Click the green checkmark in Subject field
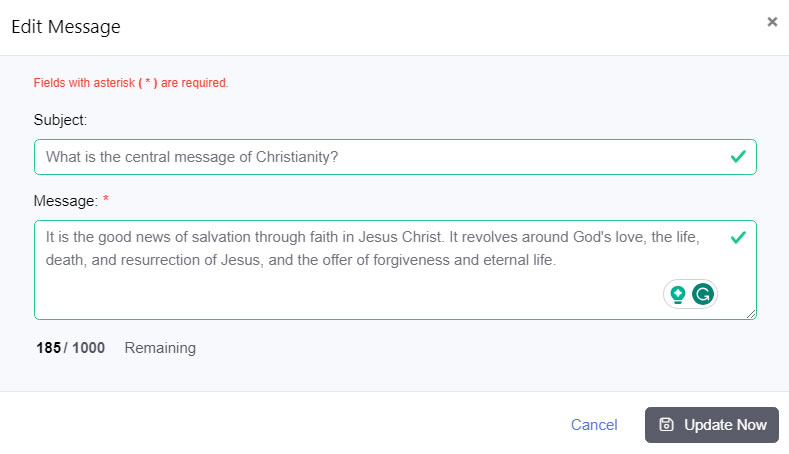This screenshot has height=454, width=789. [x=738, y=157]
